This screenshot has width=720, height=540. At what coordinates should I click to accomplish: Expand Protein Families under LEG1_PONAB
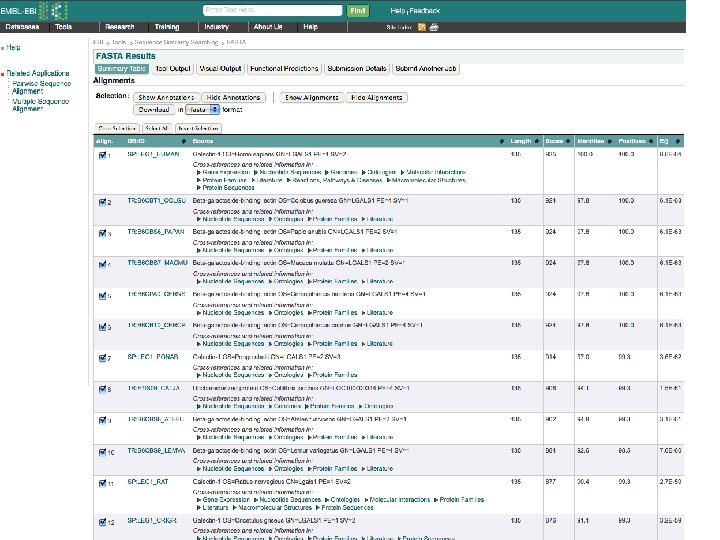tap(332, 375)
